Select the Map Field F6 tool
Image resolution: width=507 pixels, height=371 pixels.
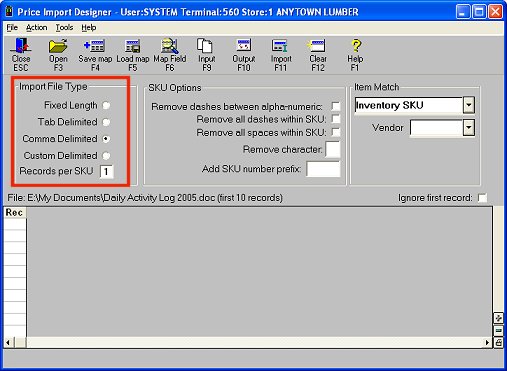pos(170,46)
